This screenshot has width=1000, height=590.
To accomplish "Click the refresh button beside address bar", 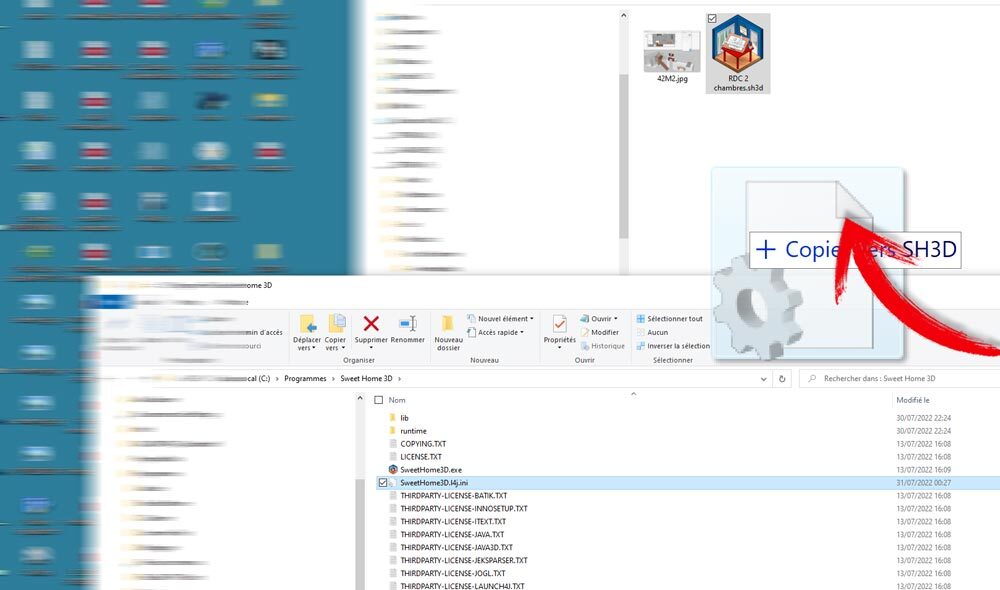I will 782,379.
